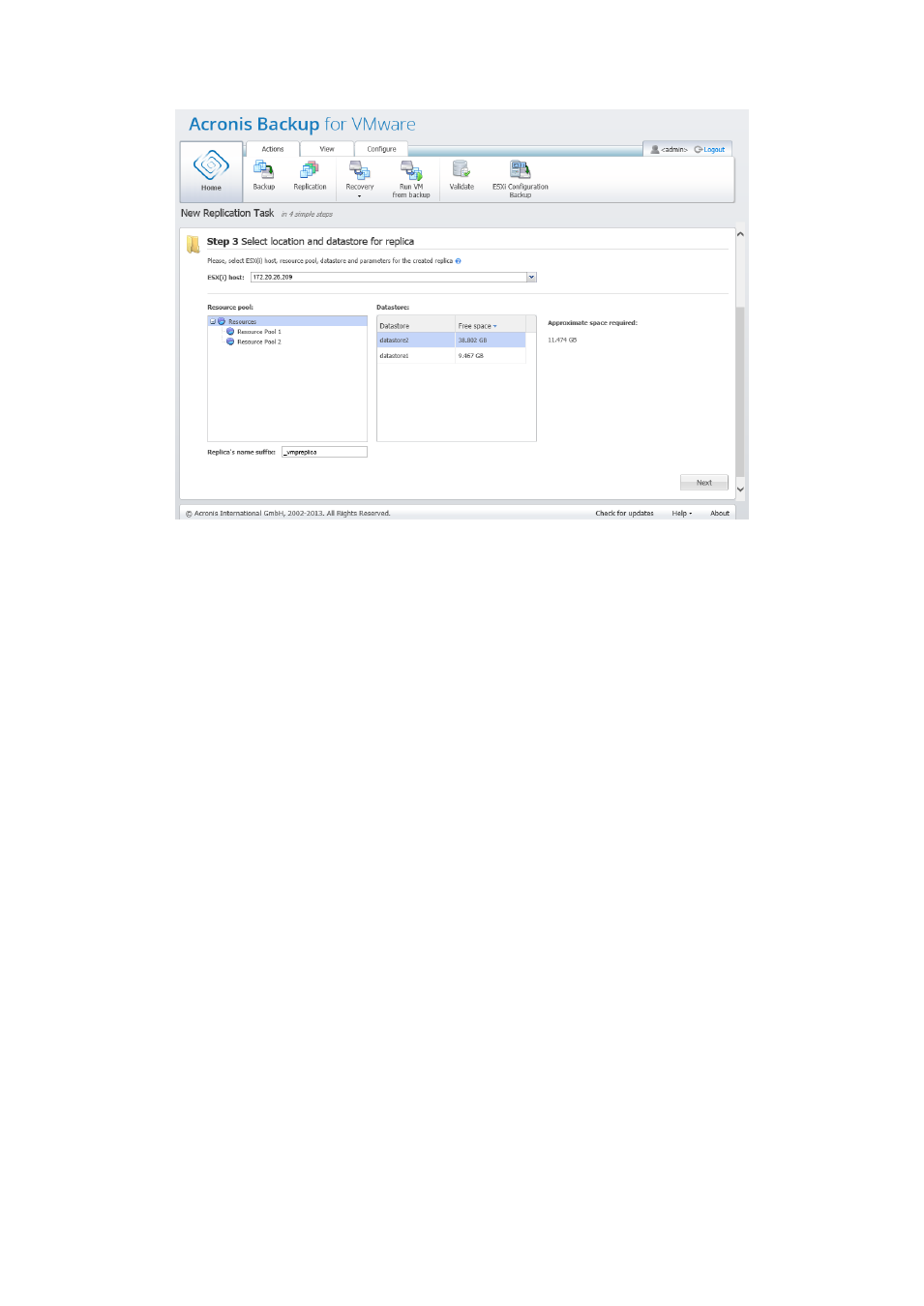Image resolution: width=924 pixels, height=1306 pixels.
Task: Sort by the Free space column arrow
Action: 495,326
